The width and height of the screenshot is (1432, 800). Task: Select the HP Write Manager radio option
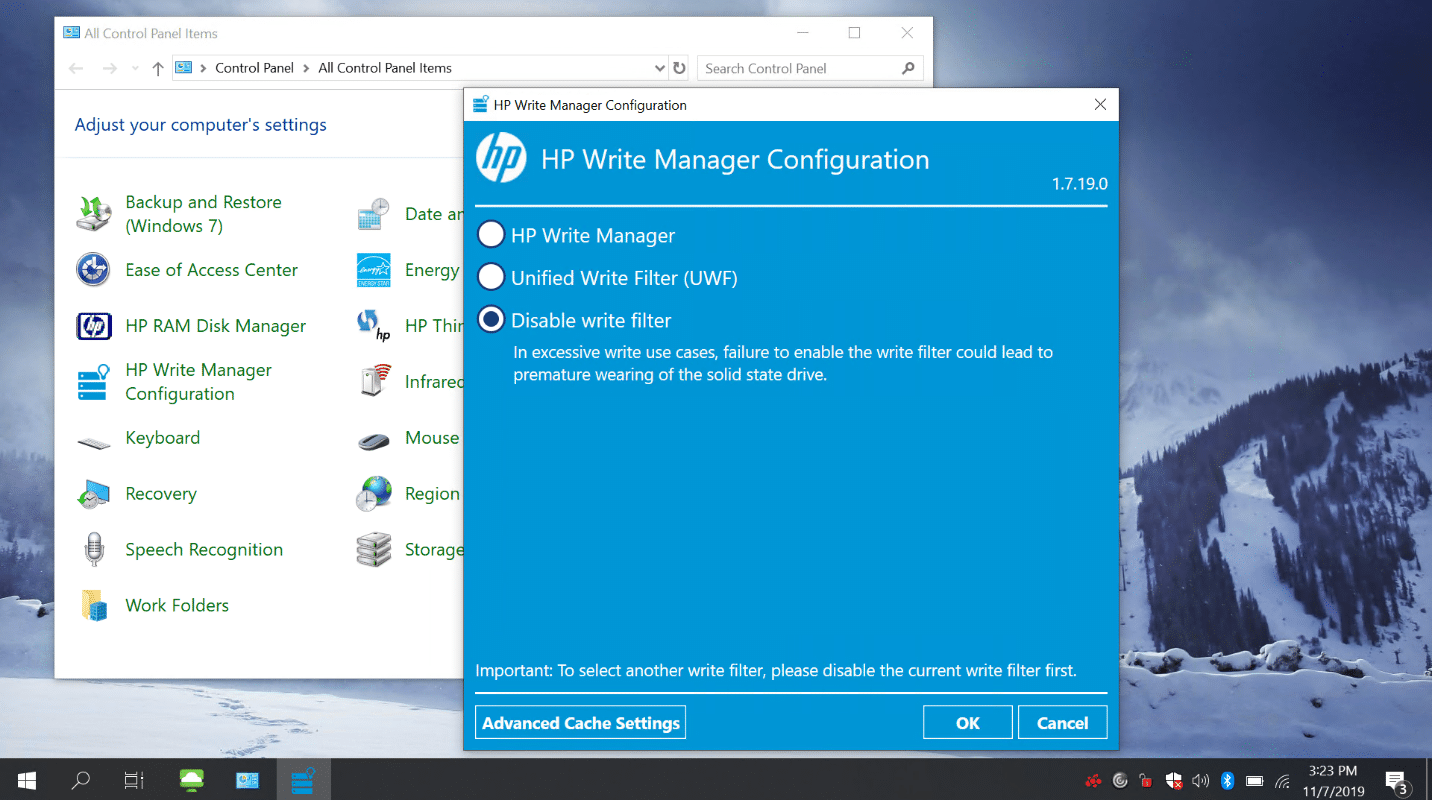(491, 235)
